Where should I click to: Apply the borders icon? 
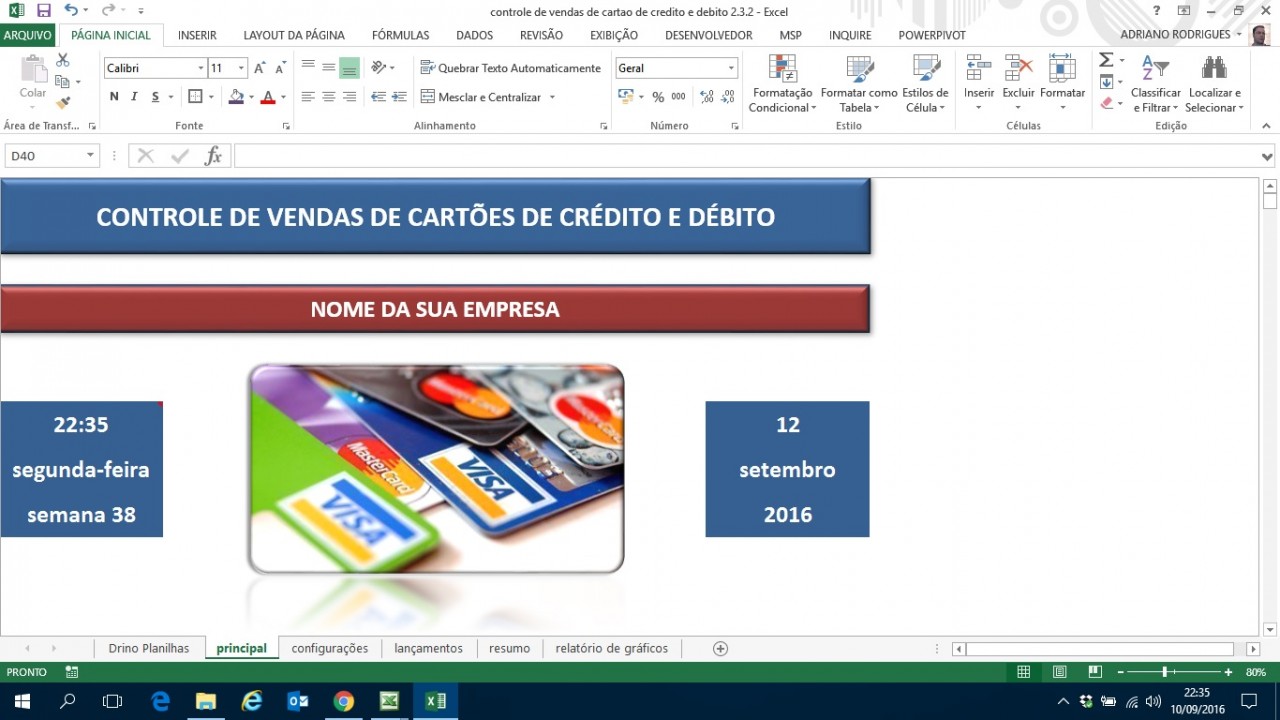click(195, 97)
